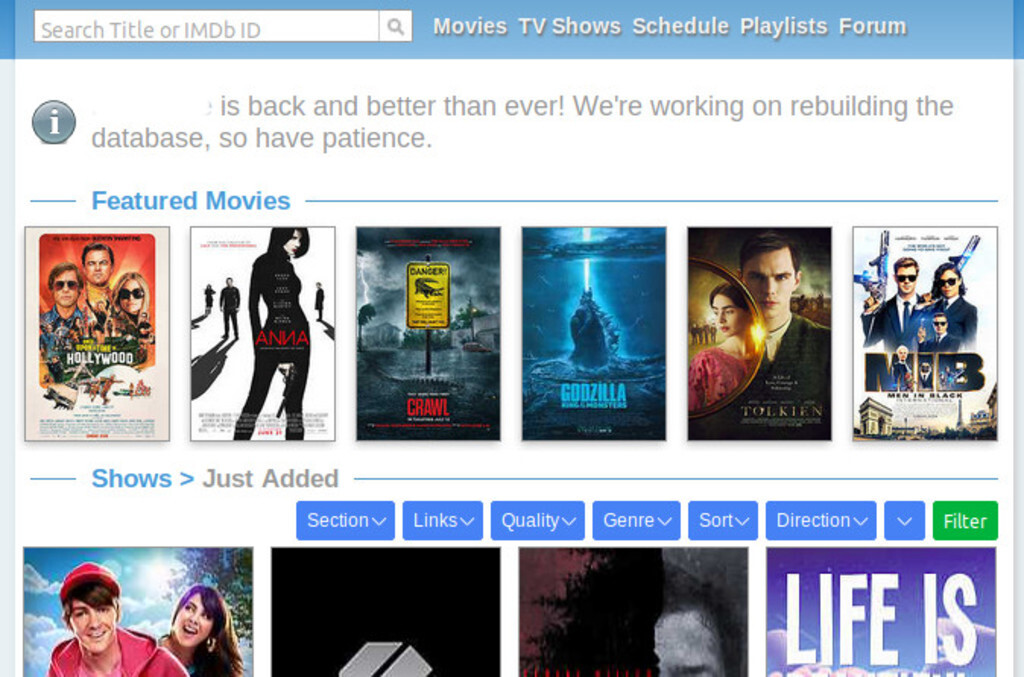Navigate to Playlists
The image size is (1024, 677).
(x=783, y=27)
